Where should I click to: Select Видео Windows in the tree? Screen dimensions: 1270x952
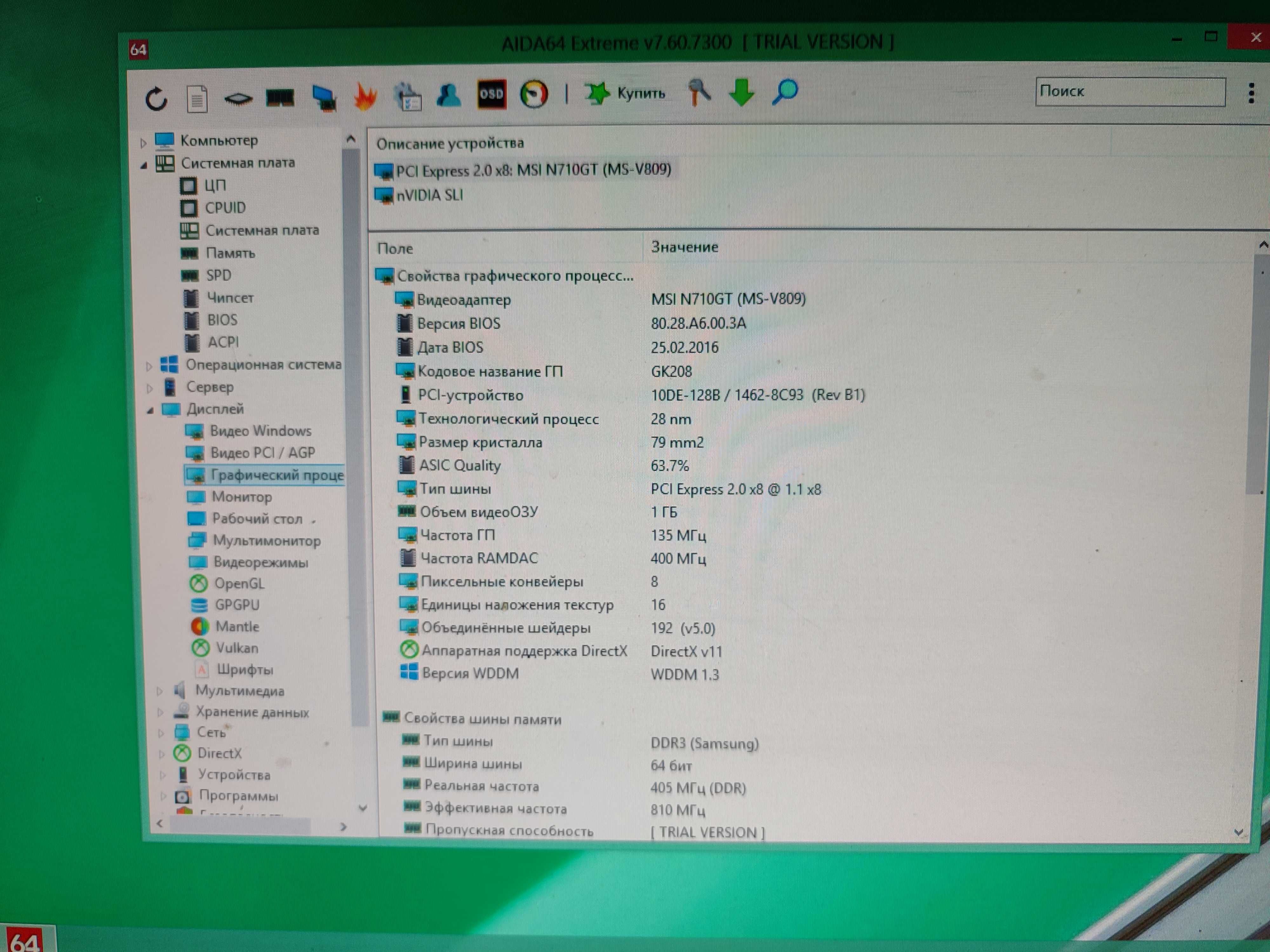pyautogui.click(x=249, y=431)
